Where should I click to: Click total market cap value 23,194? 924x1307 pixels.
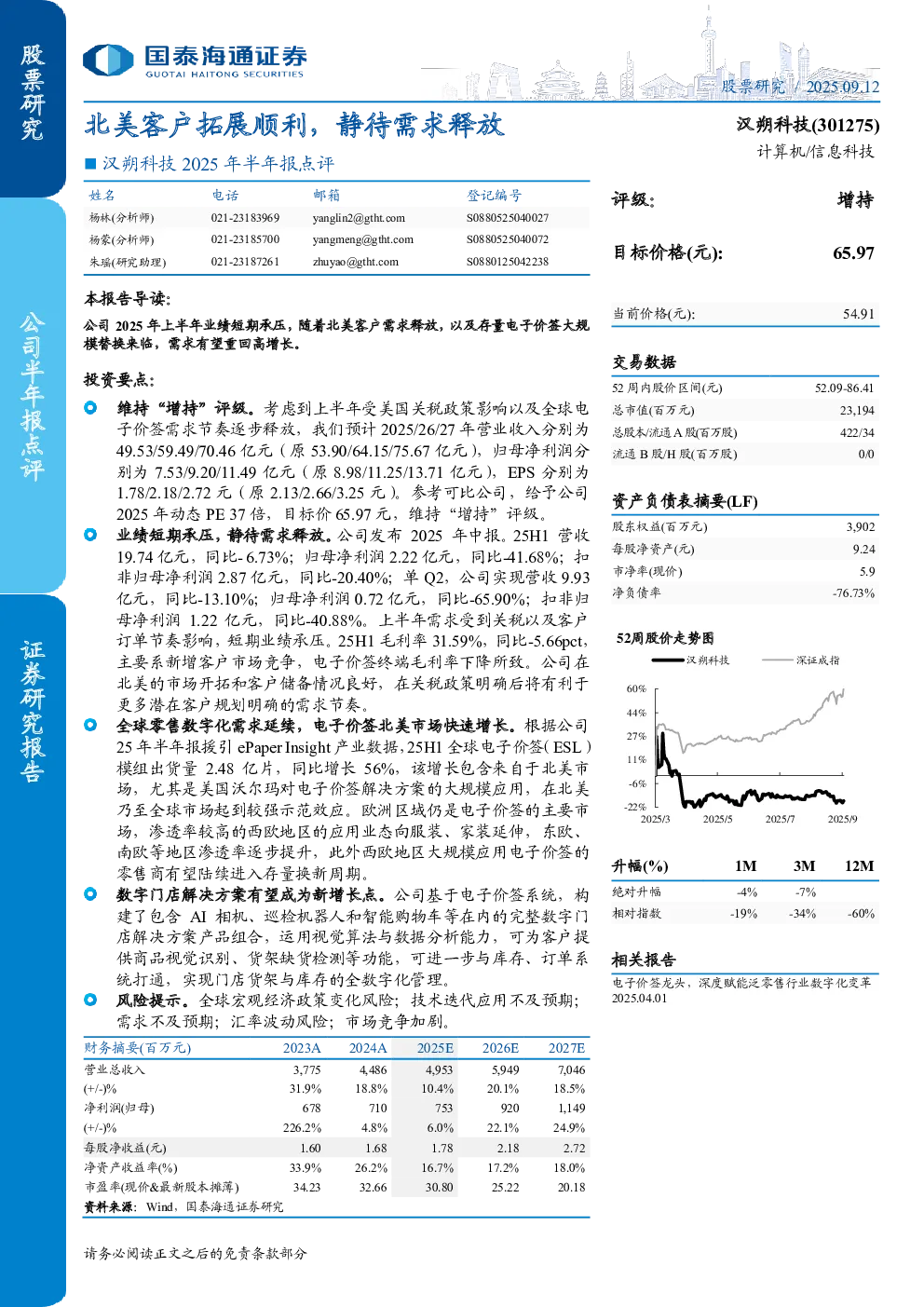[x=857, y=410]
